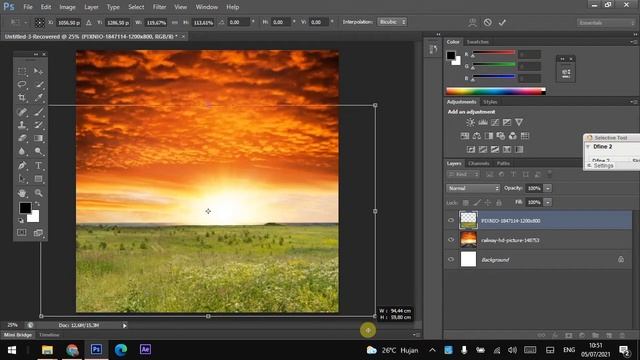The image size is (640, 360).
Task: Open File Explorer from the taskbar
Action: [x=47, y=349]
